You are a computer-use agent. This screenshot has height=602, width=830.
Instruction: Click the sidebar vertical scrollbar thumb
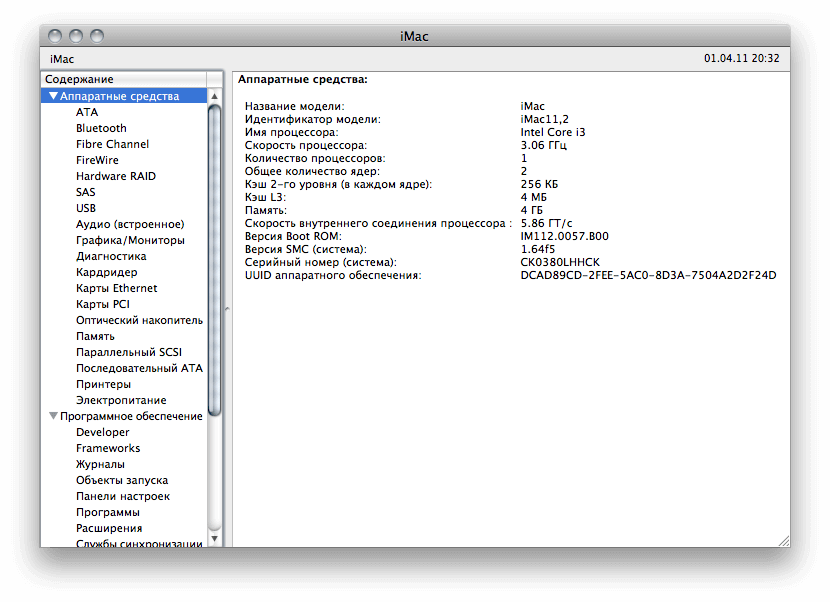pyautogui.click(x=214, y=260)
